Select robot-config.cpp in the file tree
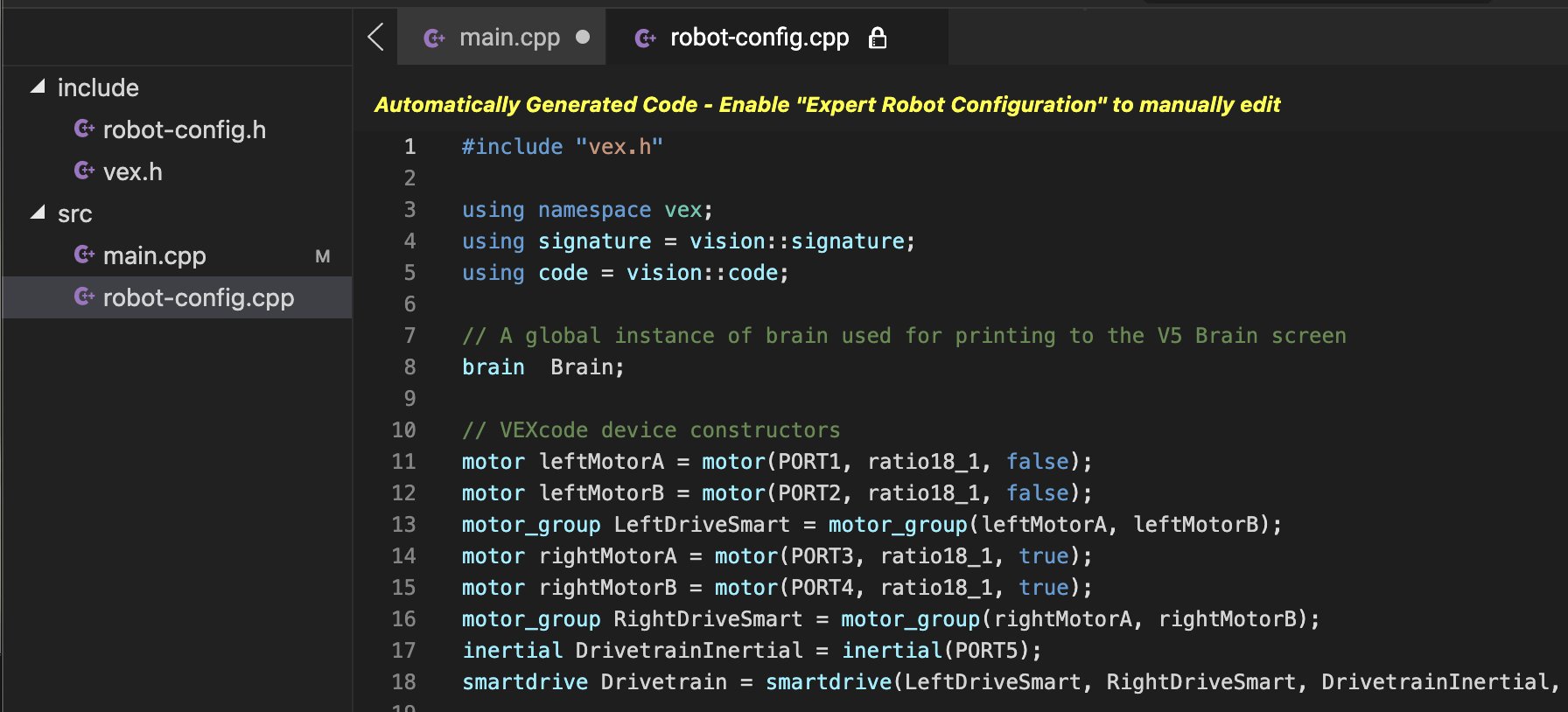The image size is (1568, 712). (177, 297)
